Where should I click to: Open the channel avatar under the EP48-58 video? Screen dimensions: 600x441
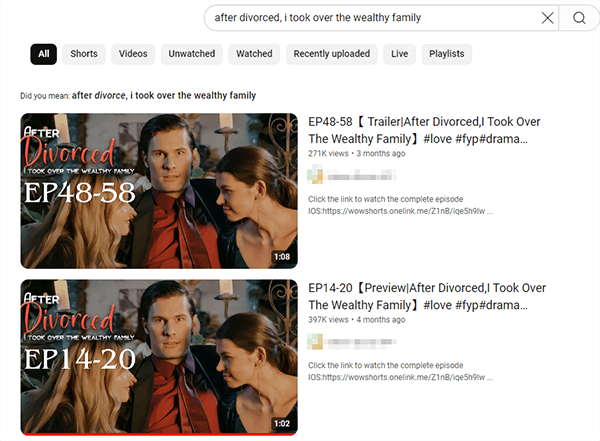[x=315, y=175]
